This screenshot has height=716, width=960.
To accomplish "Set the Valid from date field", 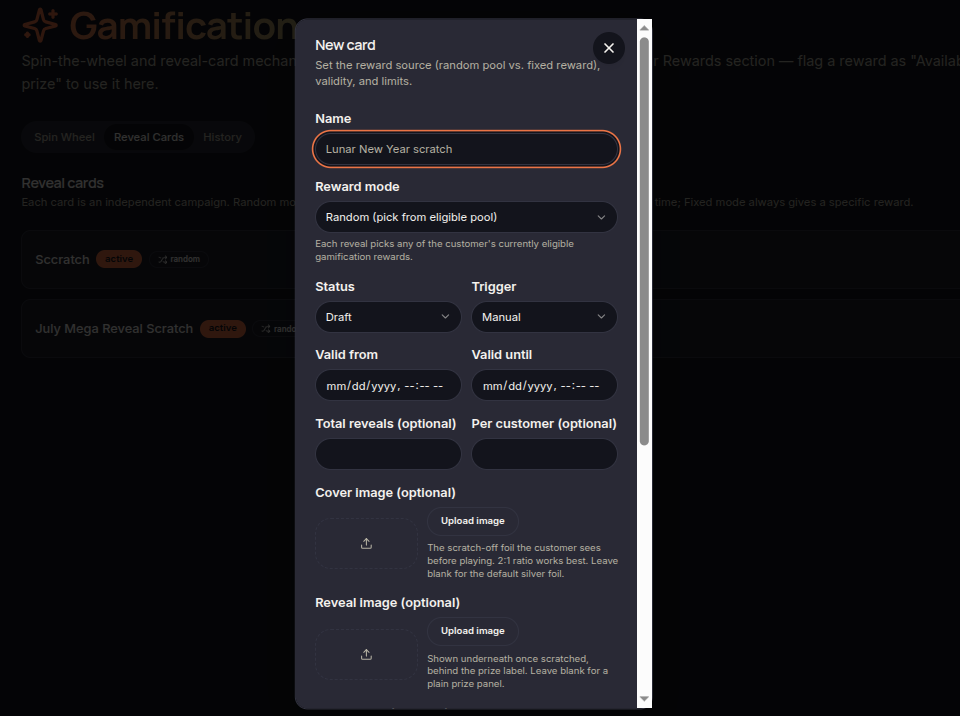I will 388,385.
